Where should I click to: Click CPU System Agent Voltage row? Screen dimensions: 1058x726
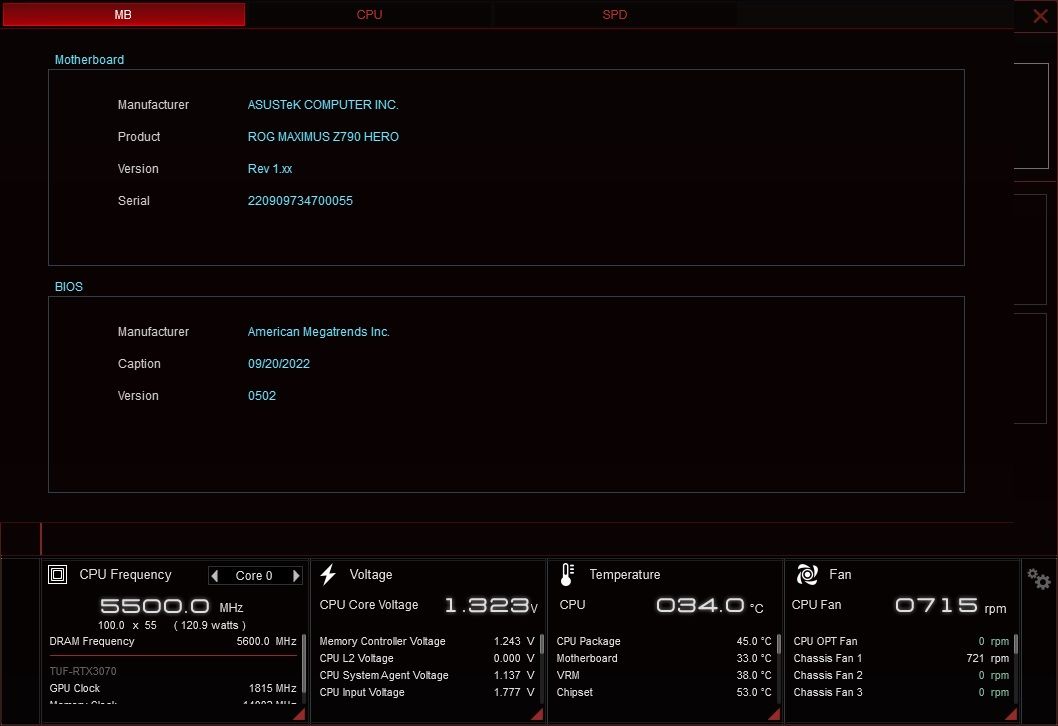click(426, 675)
